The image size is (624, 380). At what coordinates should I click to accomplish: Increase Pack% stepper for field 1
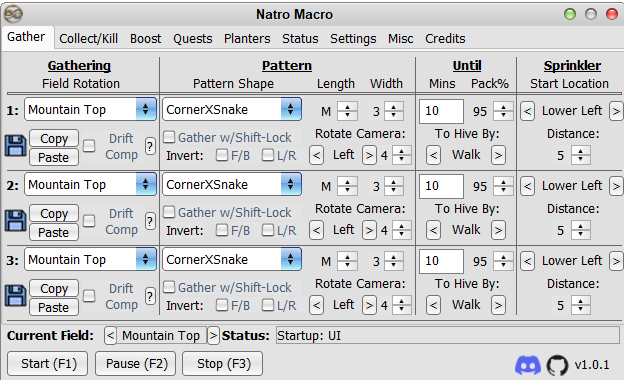503,107
